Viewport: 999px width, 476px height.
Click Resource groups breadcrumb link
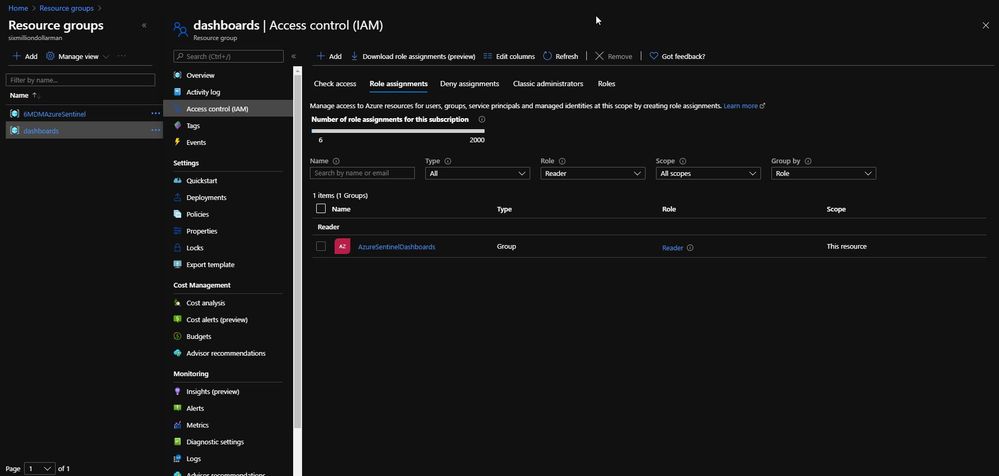tap(66, 8)
